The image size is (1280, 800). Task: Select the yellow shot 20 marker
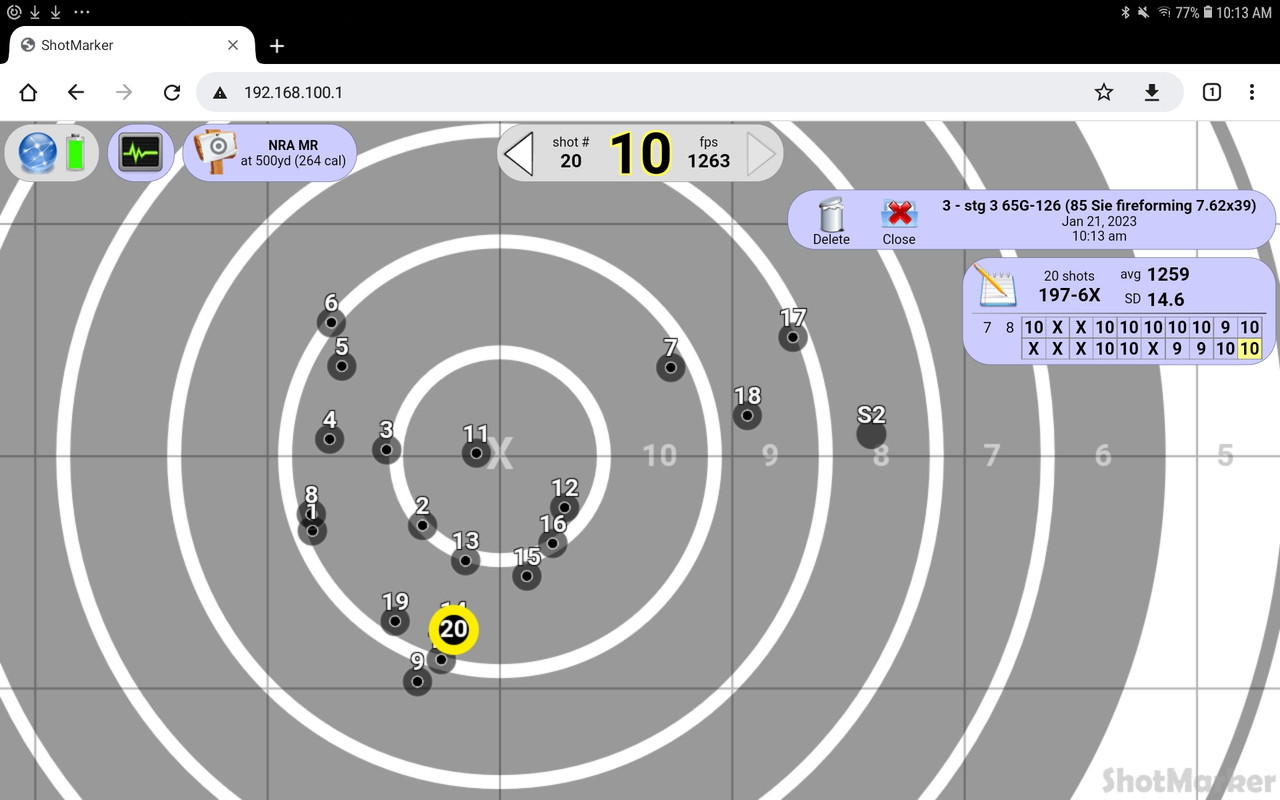[x=453, y=630]
